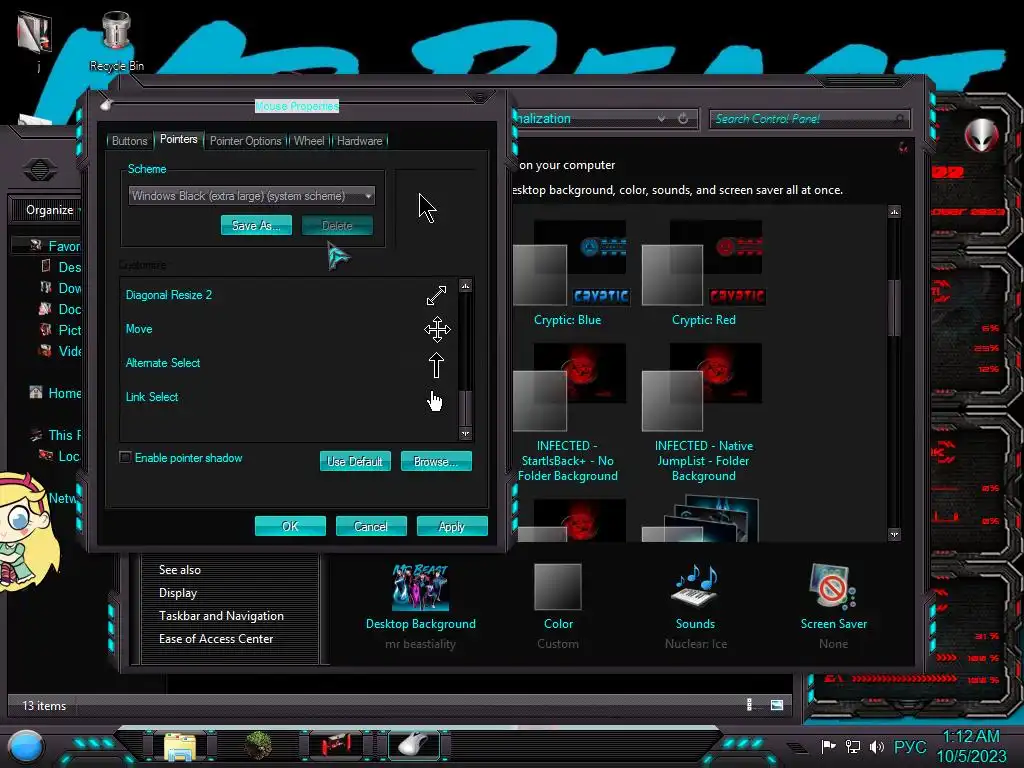This screenshot has width=1024, height=768.
Task: Switch to large thumbnails view icon
Action: click(x=776, y=705)
